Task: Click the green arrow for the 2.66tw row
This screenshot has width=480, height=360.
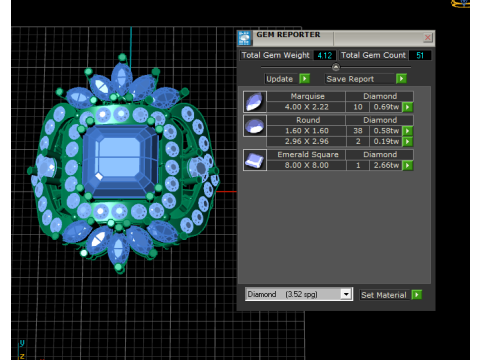Action: pyautogui.click(x=408, y=165)
